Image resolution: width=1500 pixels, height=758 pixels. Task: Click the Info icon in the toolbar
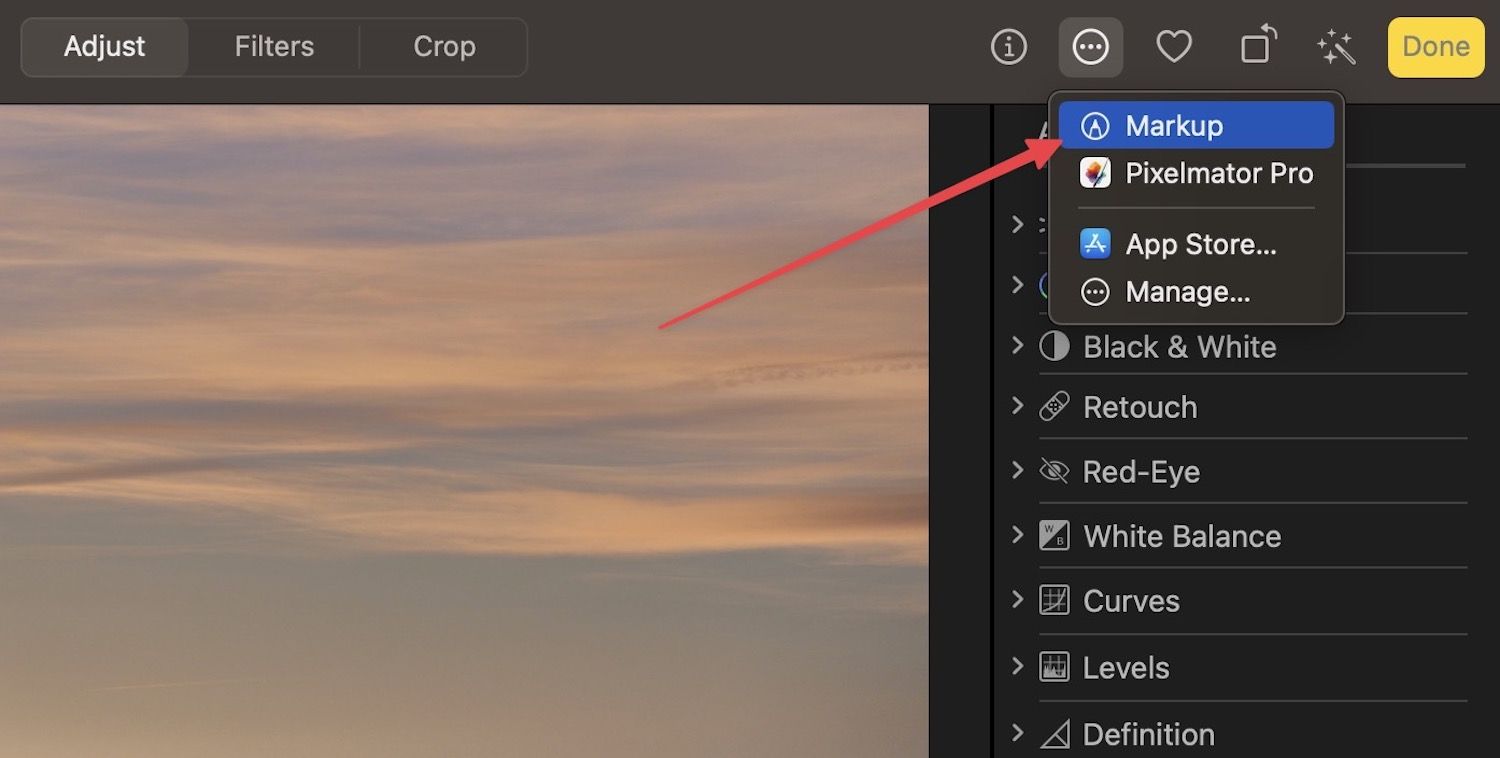[1009, 46]
